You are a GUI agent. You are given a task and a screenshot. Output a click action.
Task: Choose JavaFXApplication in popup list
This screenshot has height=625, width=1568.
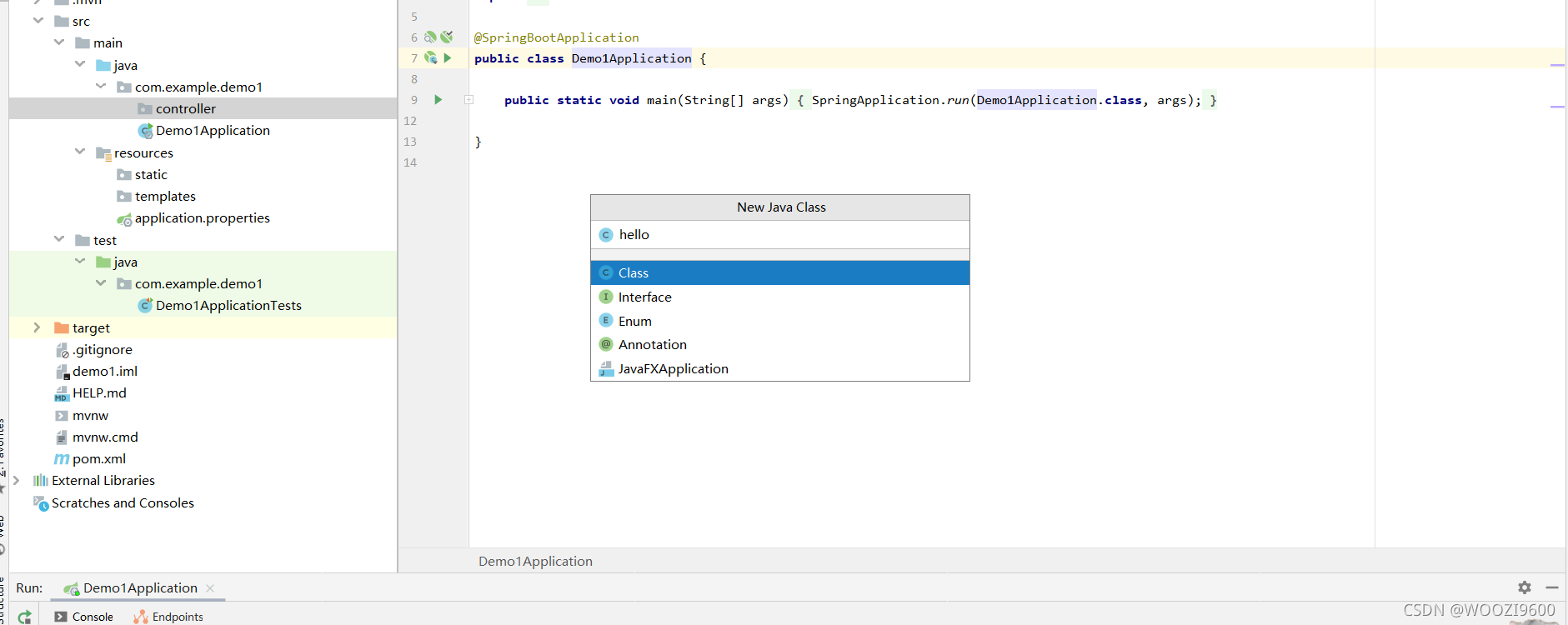pyautogui.click(x=780, y=368)
